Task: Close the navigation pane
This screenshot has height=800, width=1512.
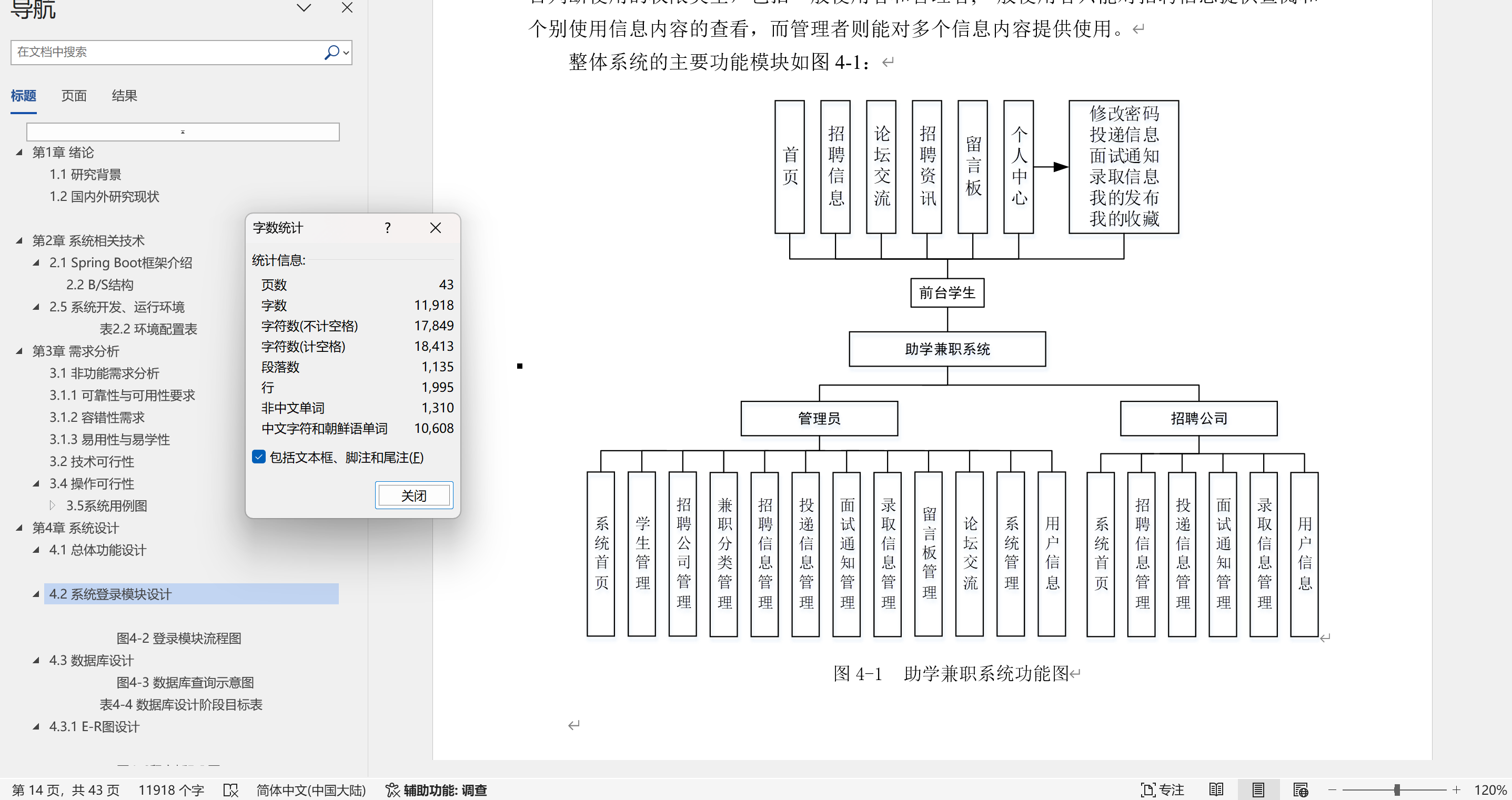Action: pyautogui.click(x=347, y=8)
